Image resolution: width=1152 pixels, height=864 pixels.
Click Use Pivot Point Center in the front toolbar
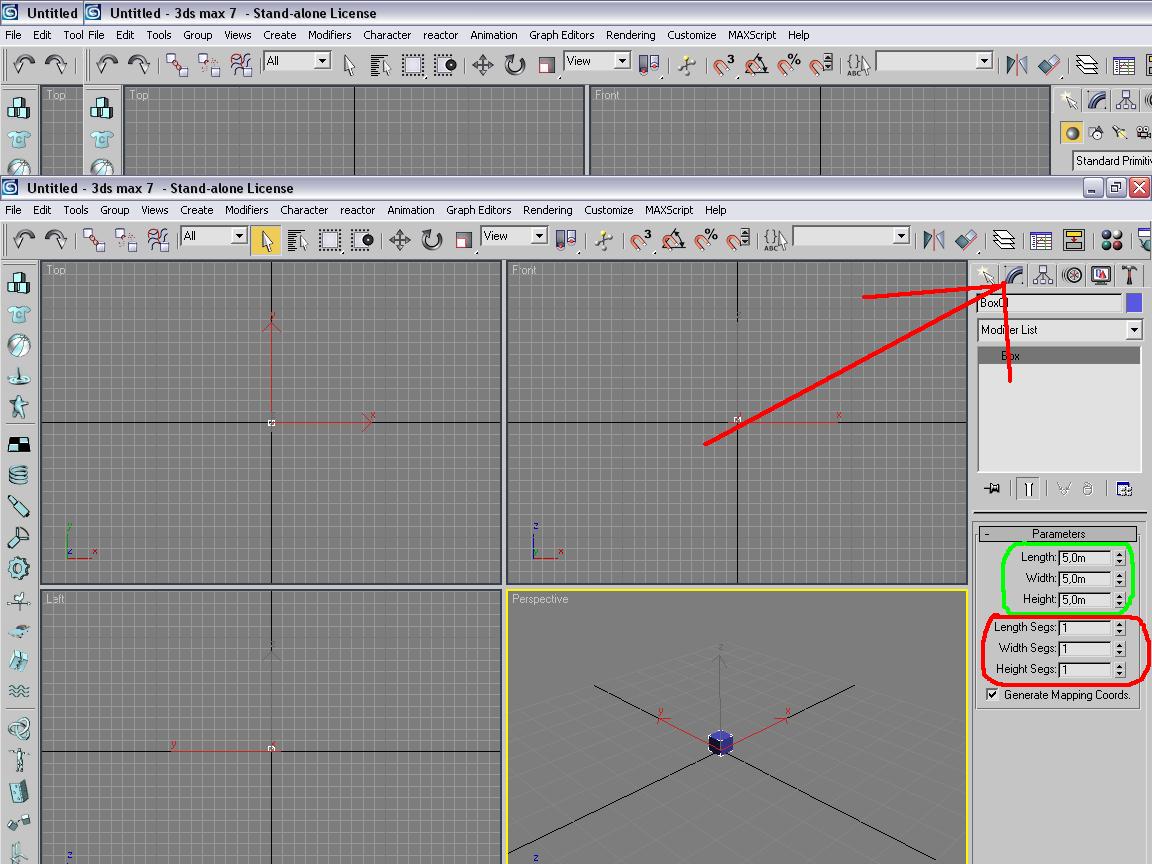566,240
